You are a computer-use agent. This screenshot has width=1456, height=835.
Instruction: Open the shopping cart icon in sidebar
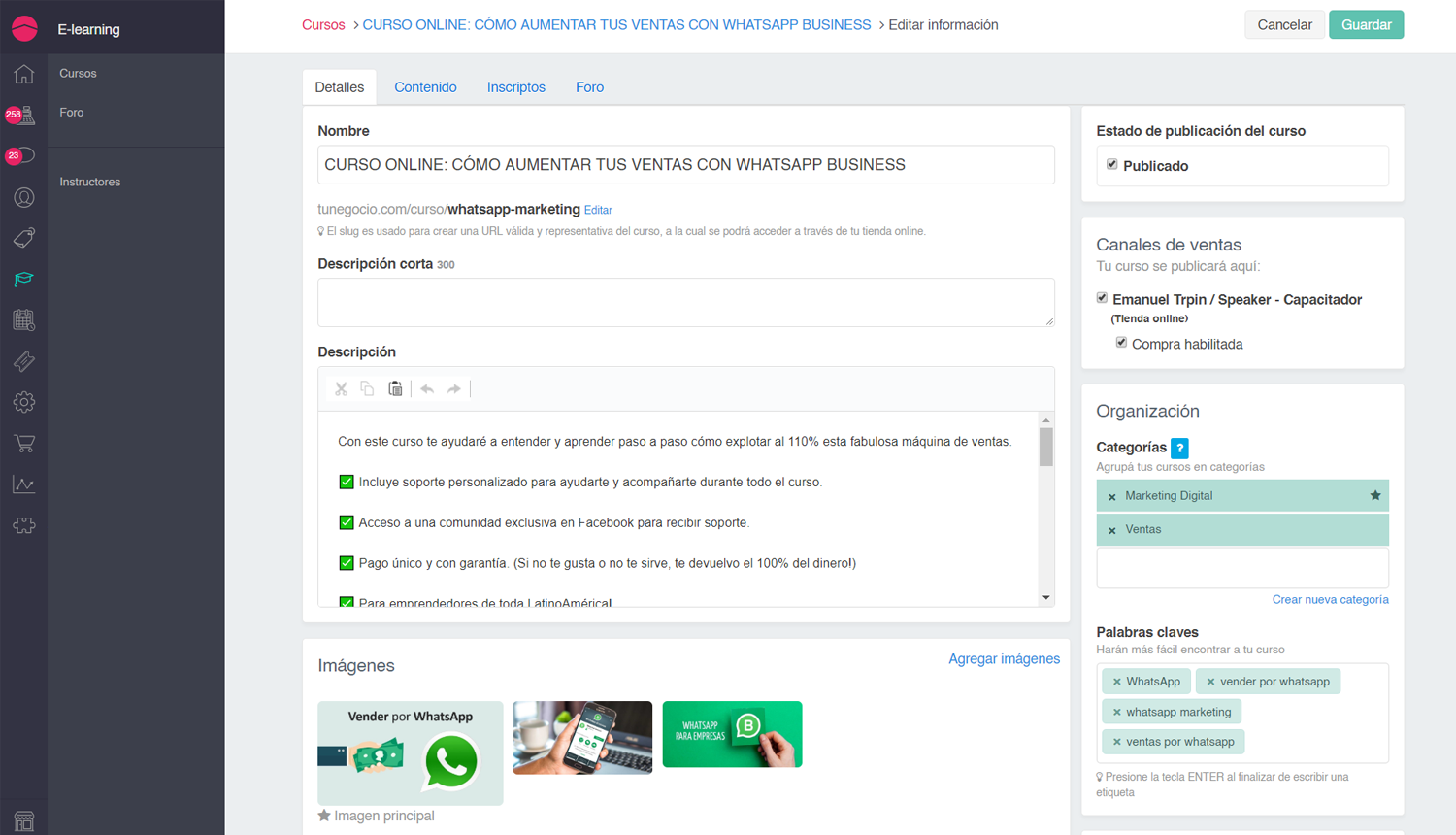23,444
